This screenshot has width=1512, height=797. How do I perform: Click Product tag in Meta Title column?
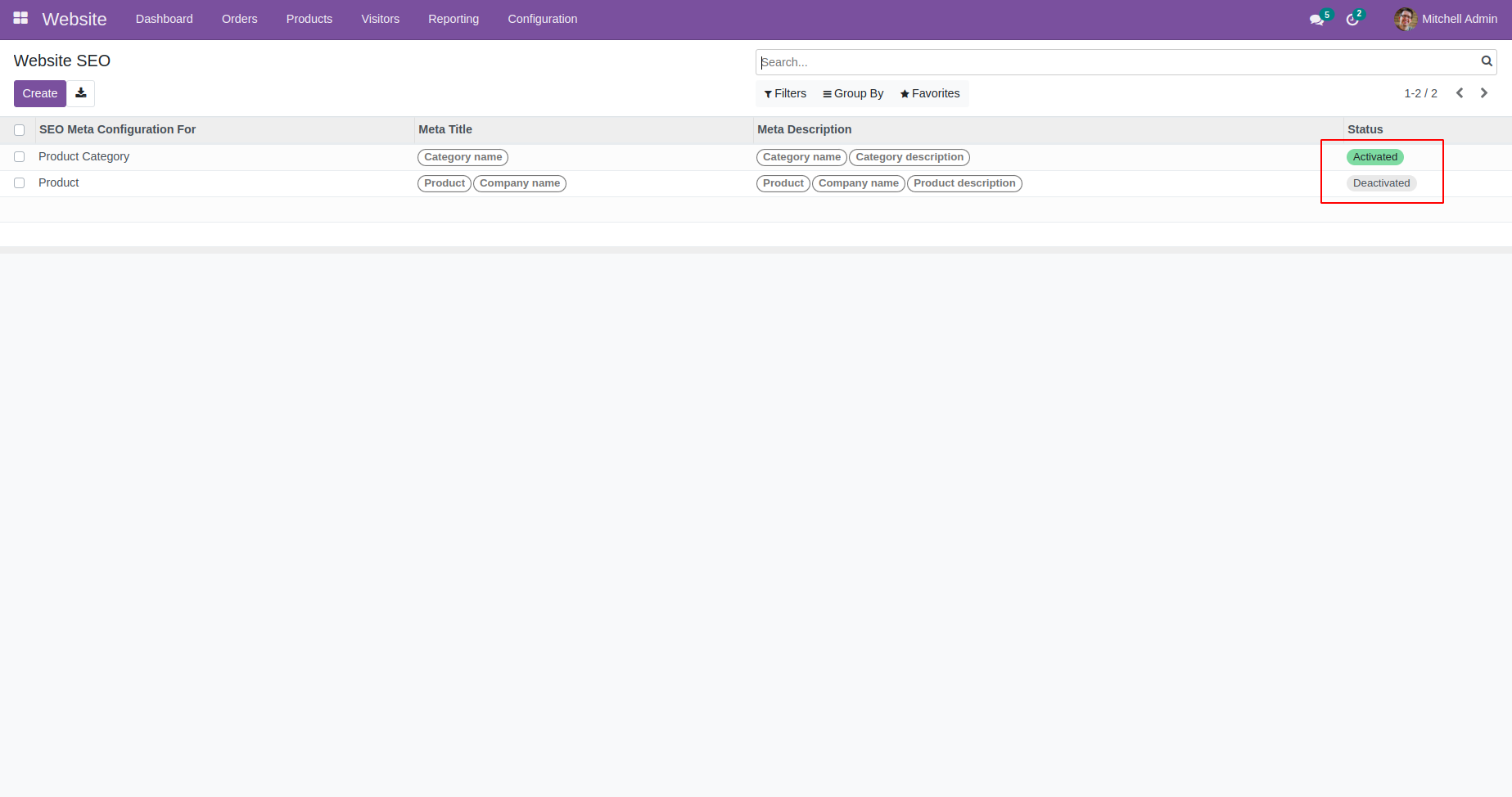pos(445,183)
